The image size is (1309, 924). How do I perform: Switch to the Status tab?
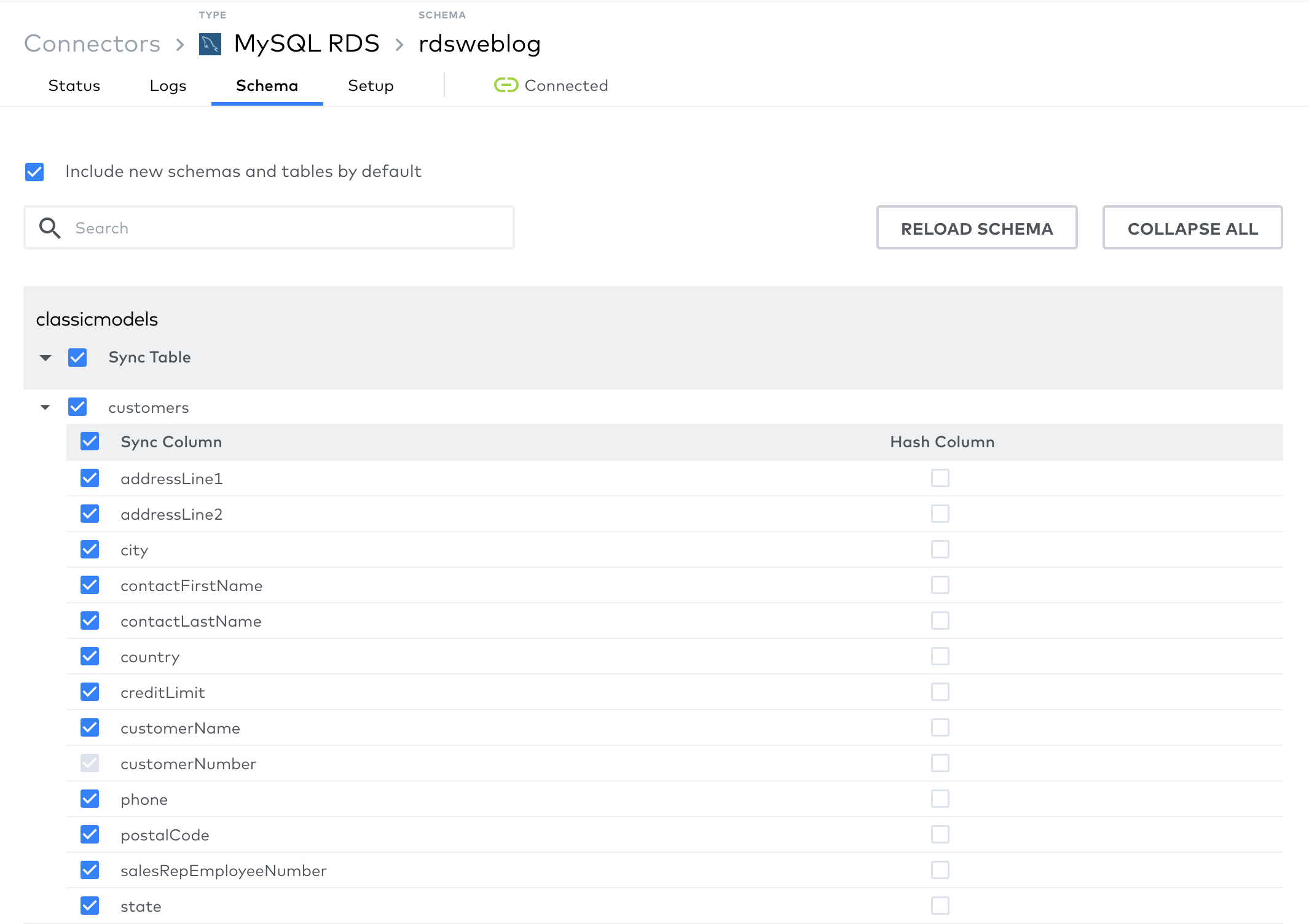pyautogui.click(x=74, y=85)
